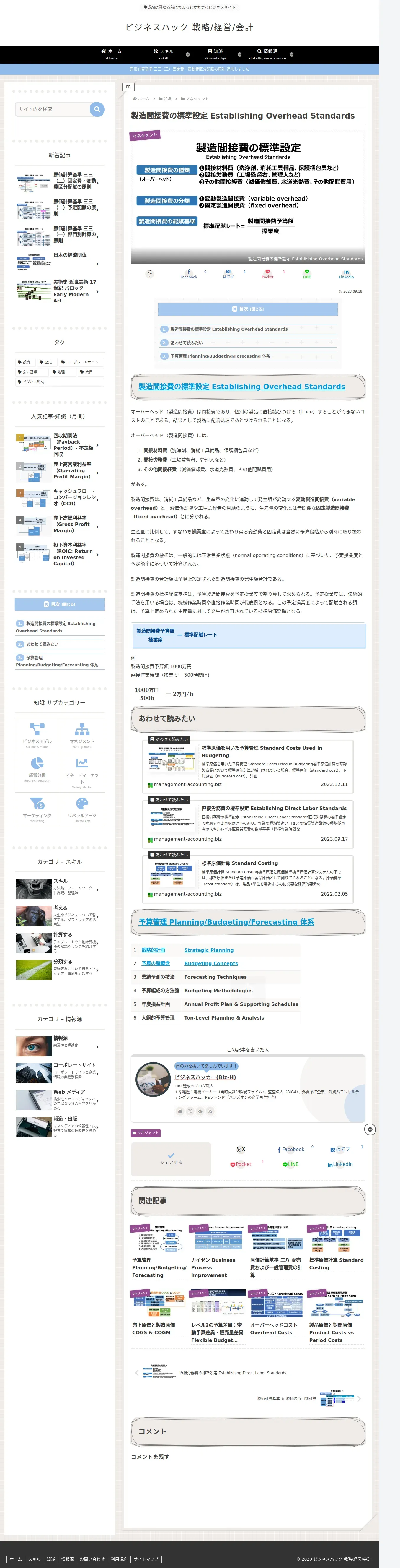Open the マネジメント Management sidebar category icon

point(82,735)
